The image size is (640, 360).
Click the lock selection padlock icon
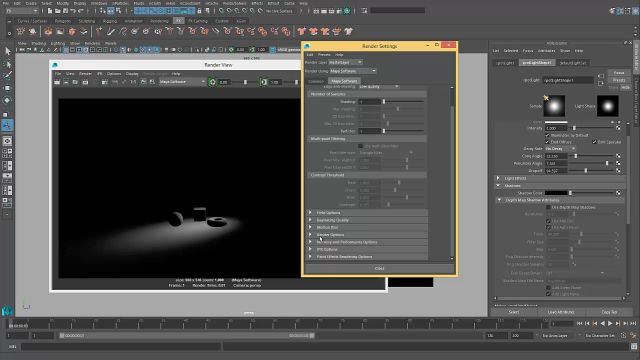(x=200, y=11)
